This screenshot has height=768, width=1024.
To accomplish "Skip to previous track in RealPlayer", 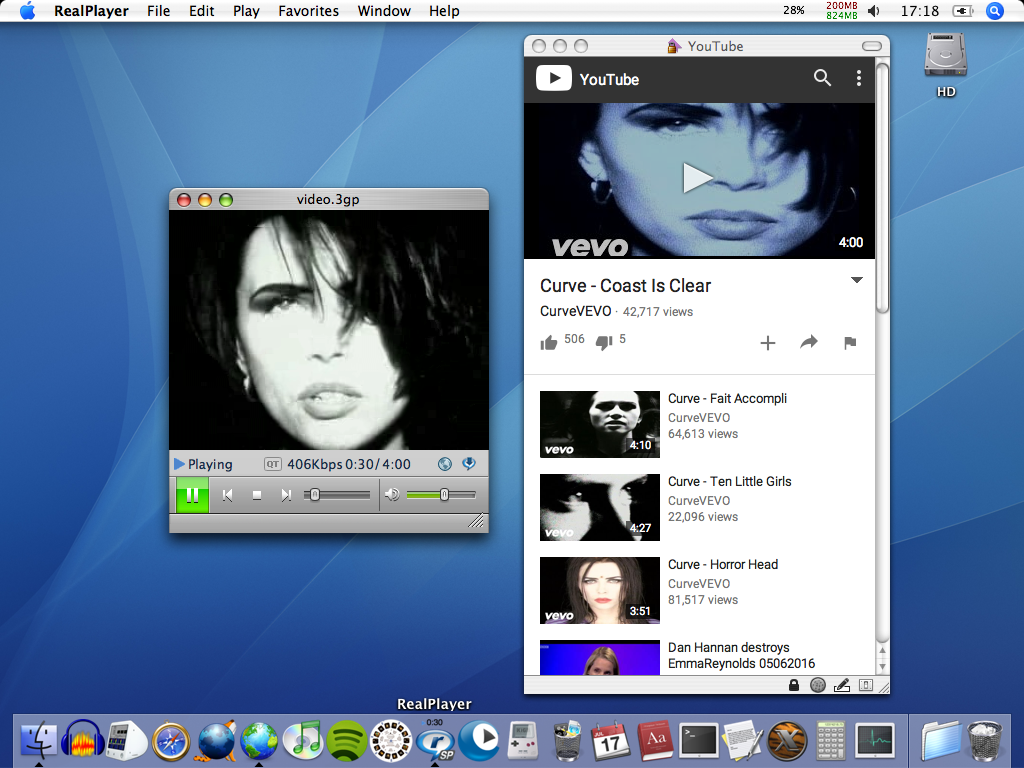I will (227, 496).
